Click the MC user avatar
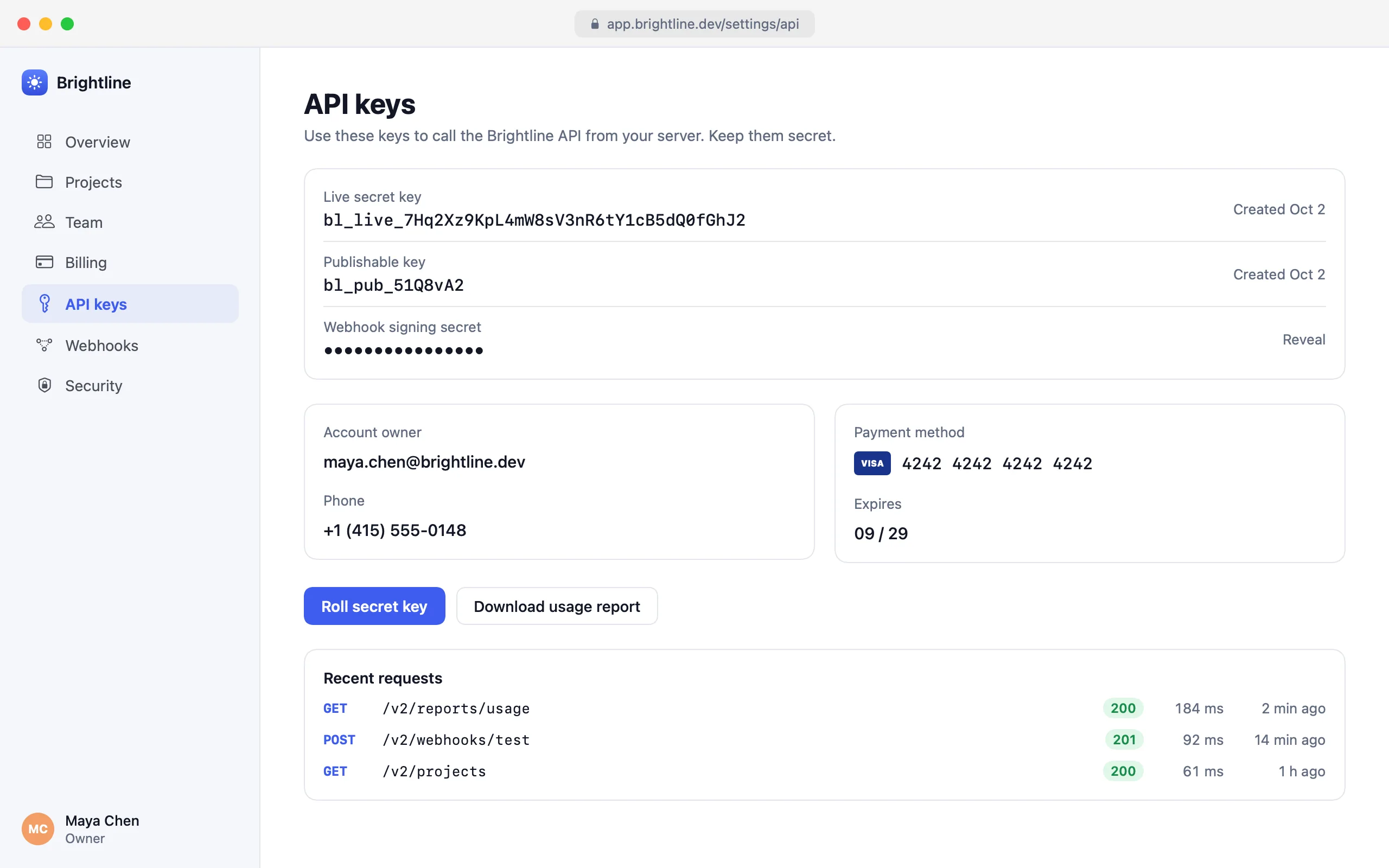 38,829
